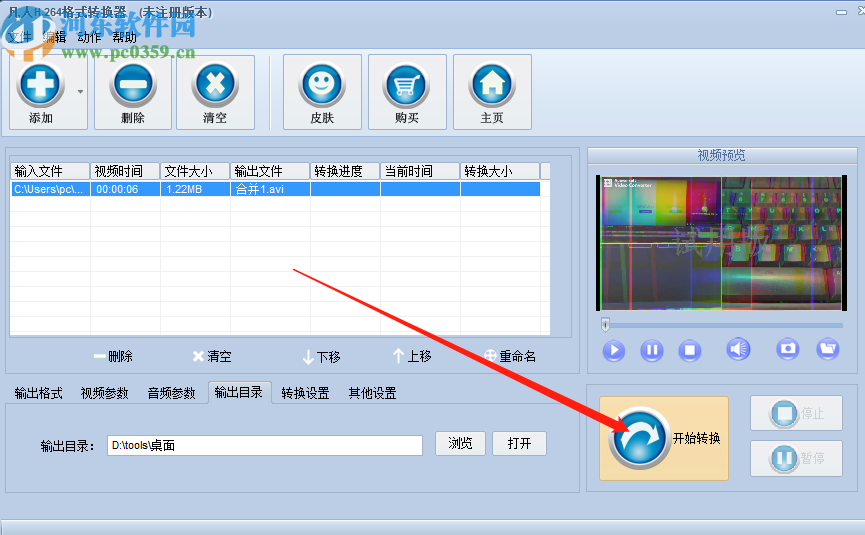Click the 停止 stop button

tap(796, 413)
